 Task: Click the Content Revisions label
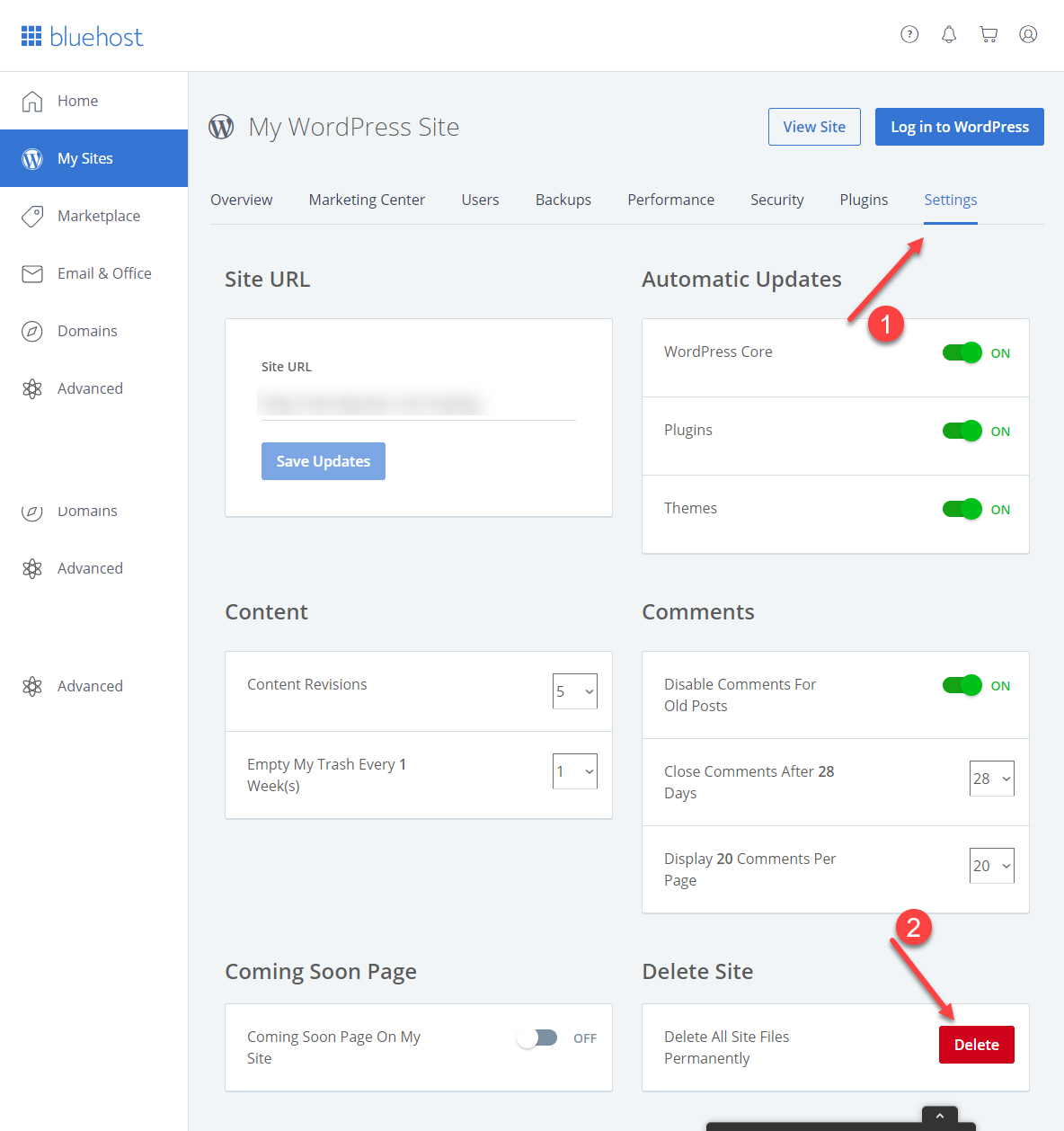point(307,684)
